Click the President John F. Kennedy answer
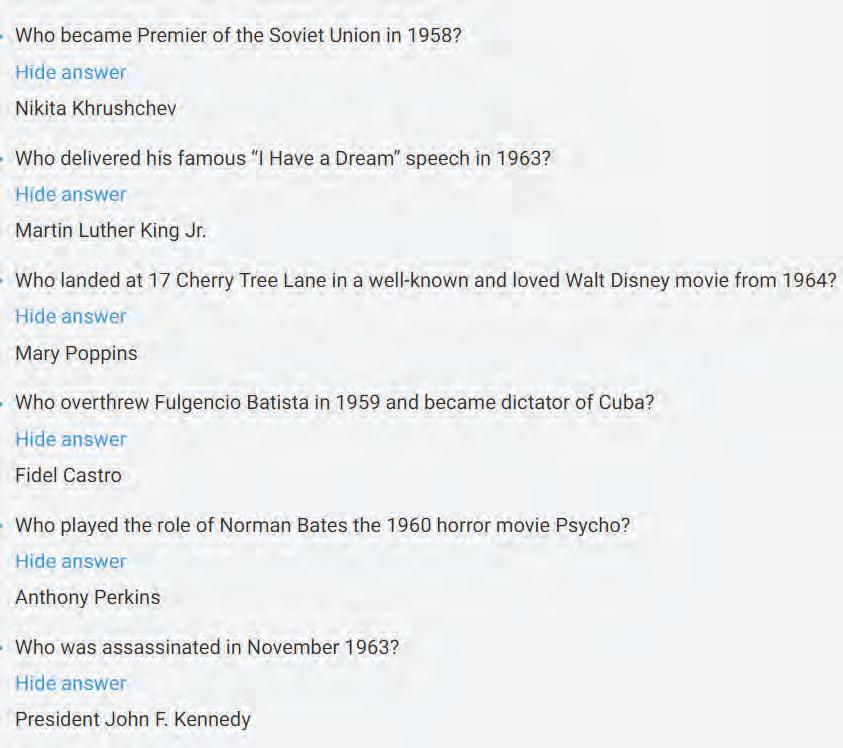Image resolution: width=843 pixels, height=748 pixels. pyautogui.click(x=133, y=719)
